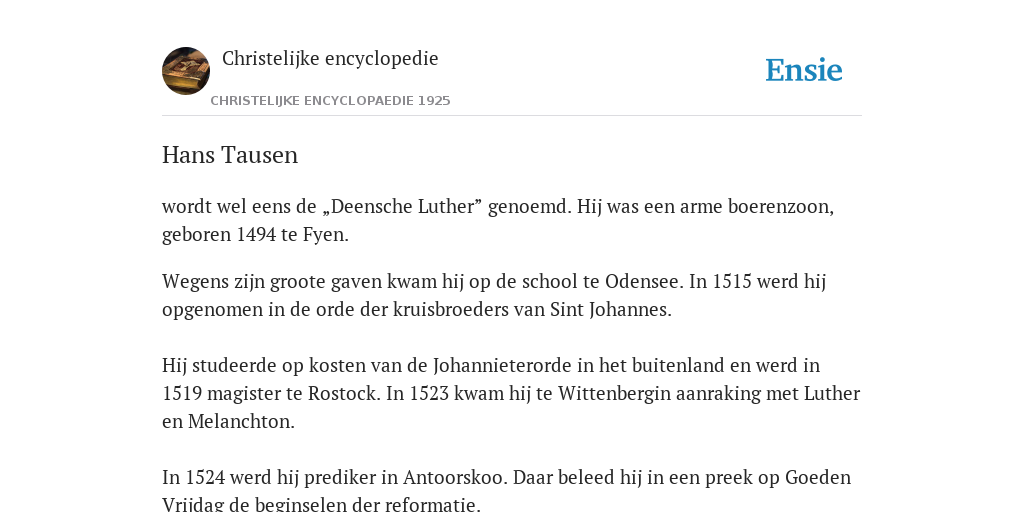This screenshot has width=1024, height=512.
Task: Open the round book avatar image
Action: click(186, 71)
